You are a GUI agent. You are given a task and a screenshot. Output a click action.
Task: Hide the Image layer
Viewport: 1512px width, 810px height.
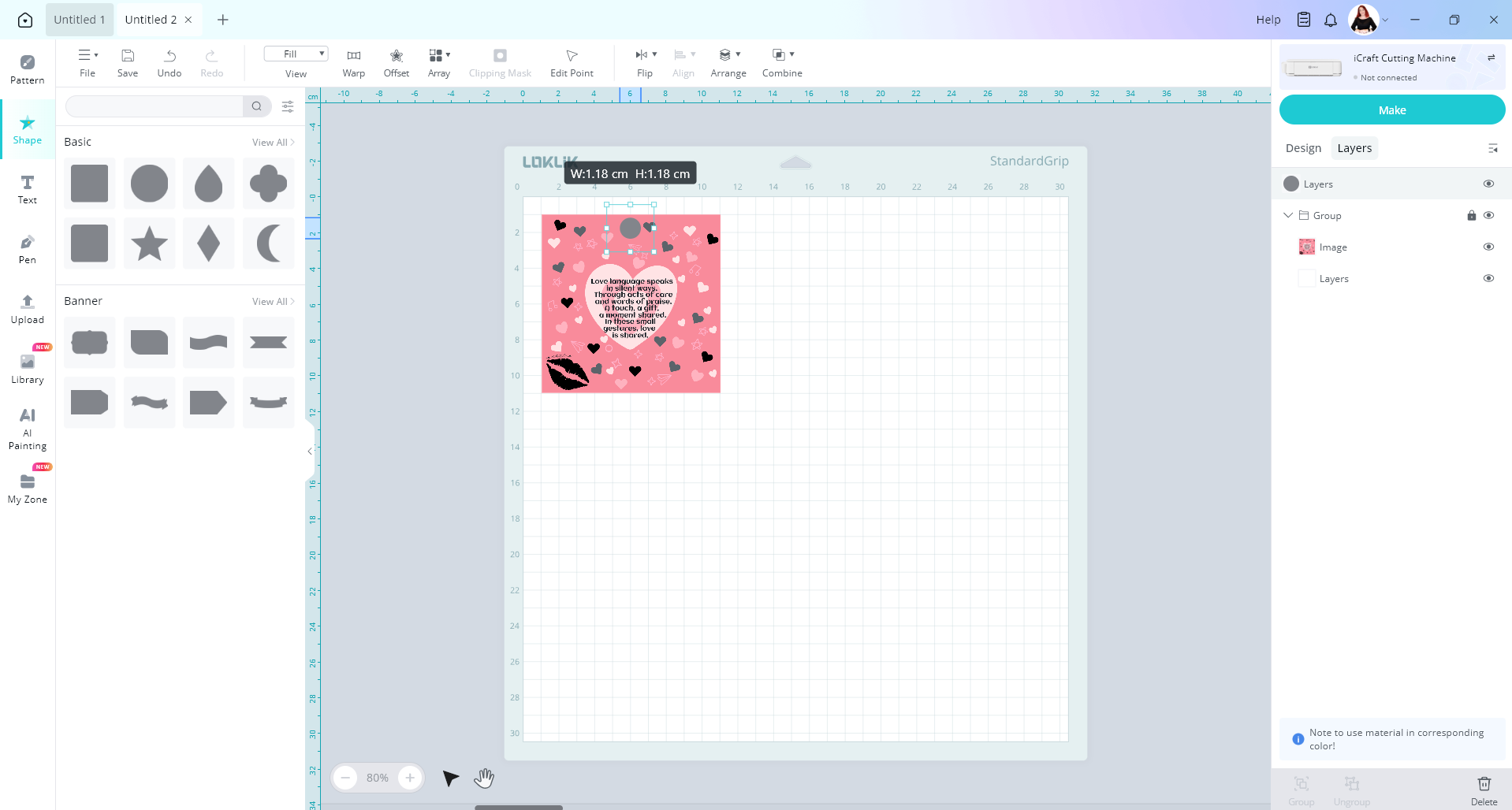point(1488,247)
